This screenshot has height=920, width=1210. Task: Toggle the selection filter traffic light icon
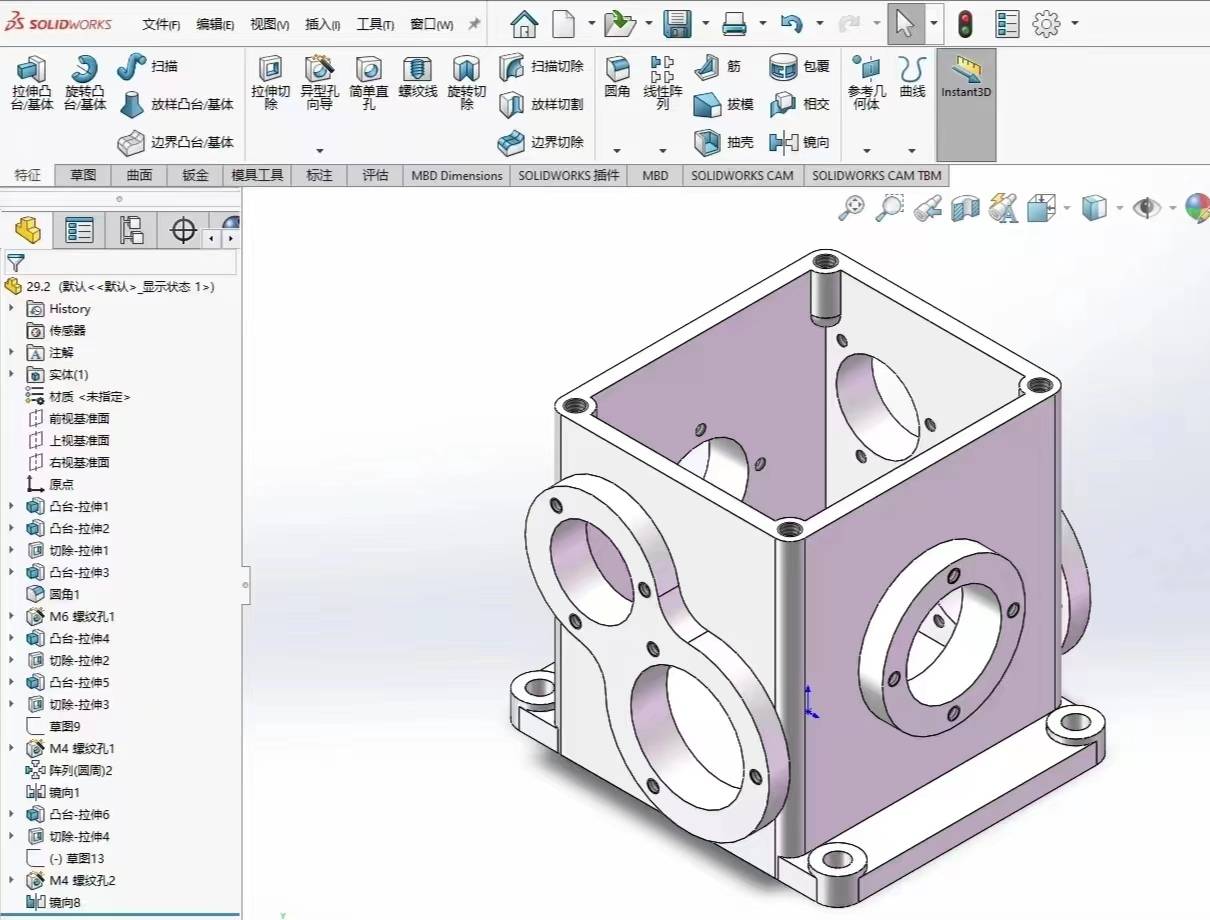point(965,22)
